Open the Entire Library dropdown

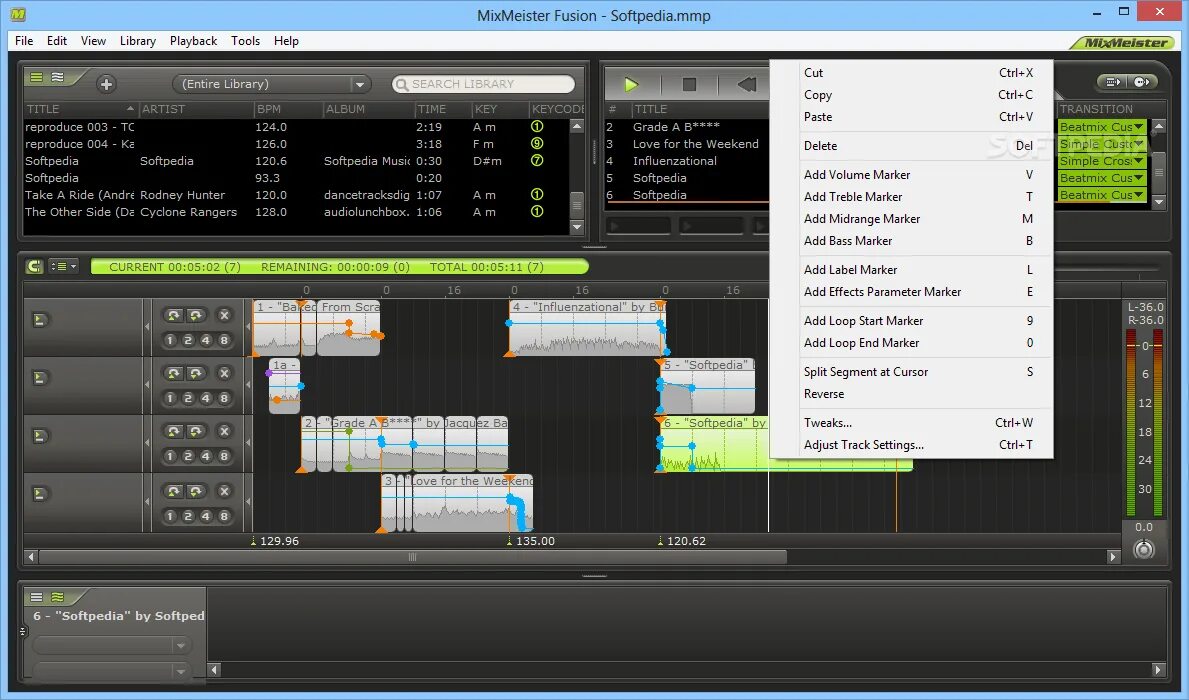(271, 84)
